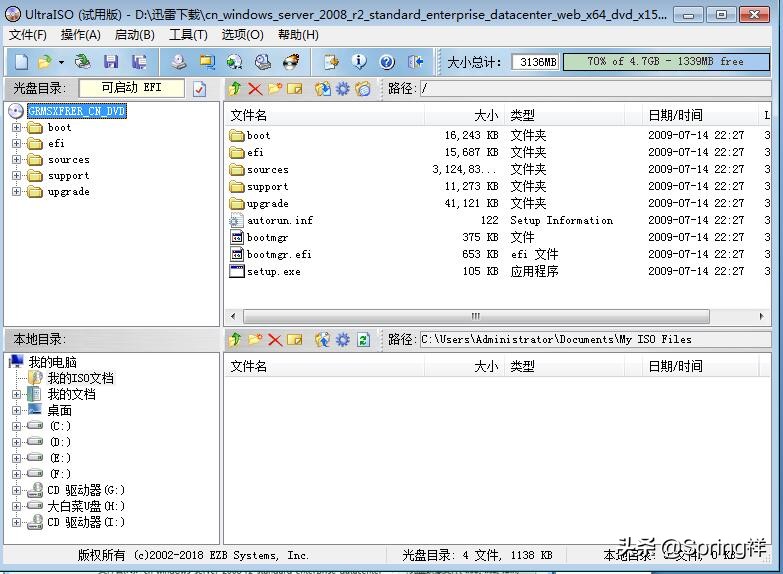Go up one level in disc pane
The image size is (783, 574).
tap(235, 89)
